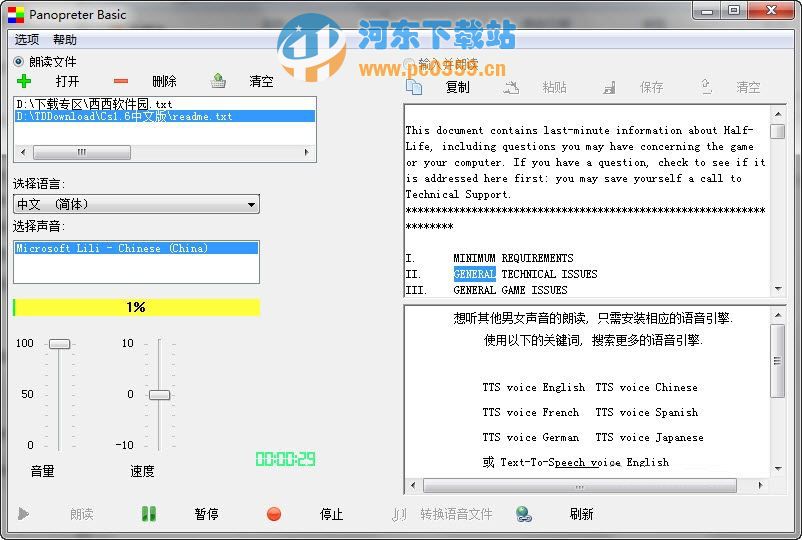Click the 音量 volume slider handle
This screenshot has height=540, width=802.
click(x=59, y=344)
